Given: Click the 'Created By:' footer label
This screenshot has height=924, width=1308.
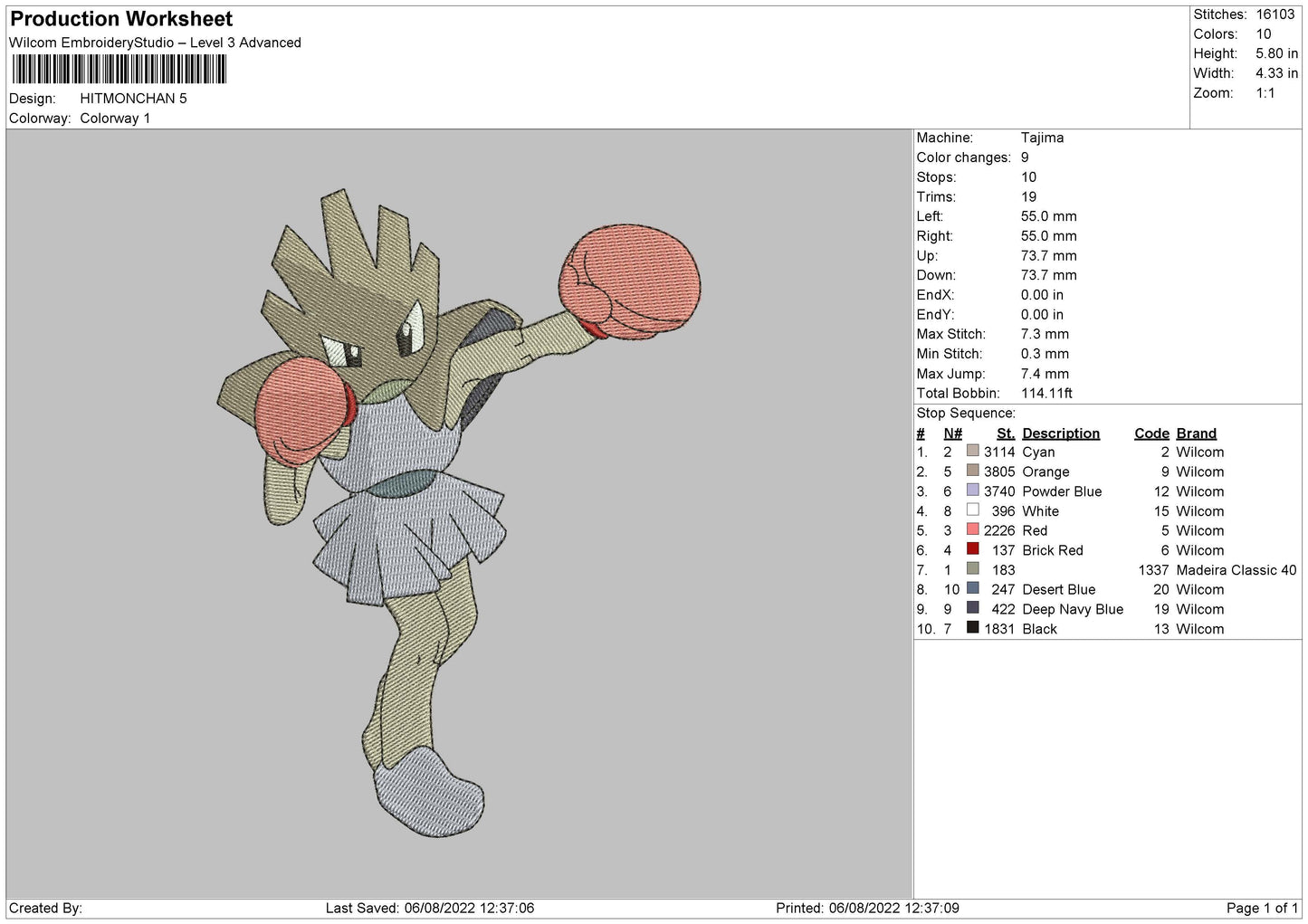Looking at the screenshot, I should 45,908.
